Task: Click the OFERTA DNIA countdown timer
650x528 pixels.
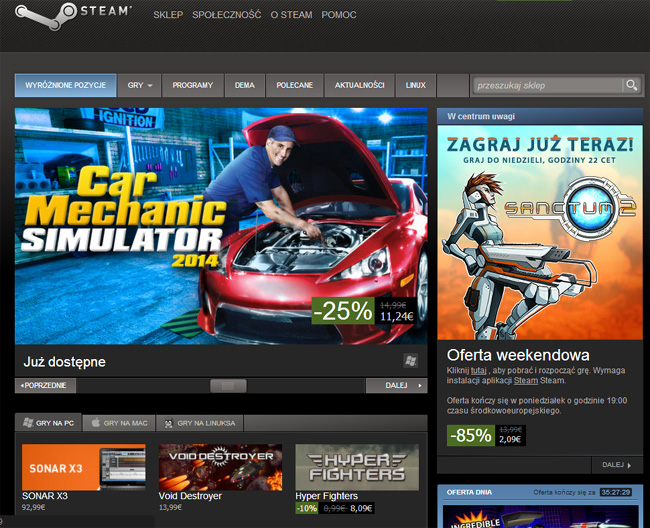Action: (x=616, y=492)
